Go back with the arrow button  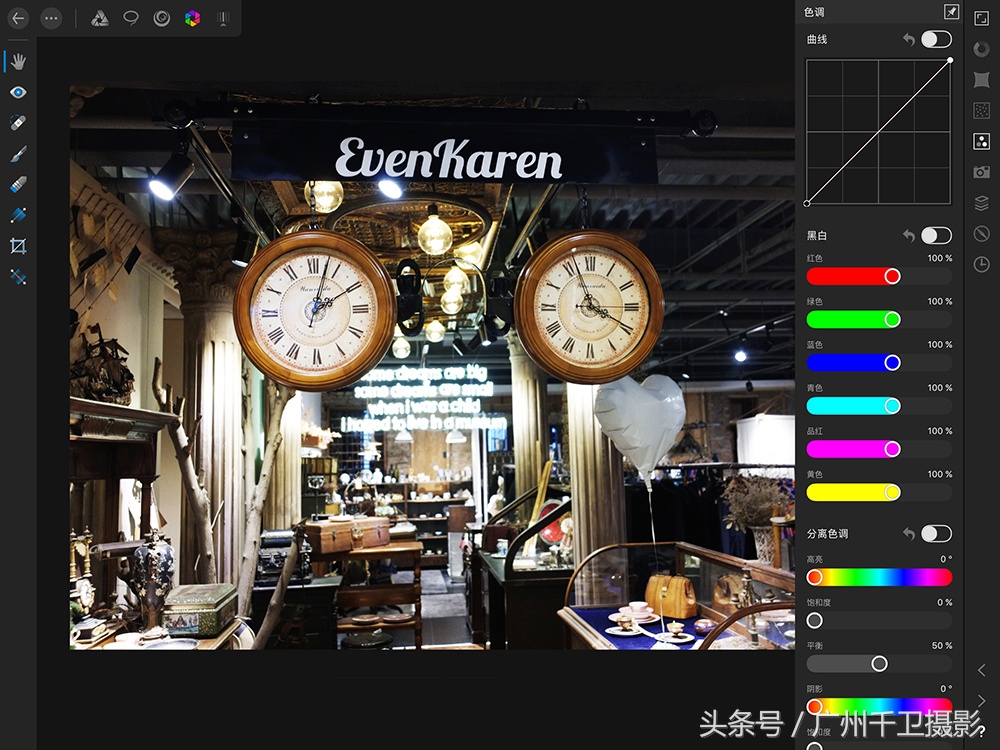pyautogui.click(x=18, y=18)
